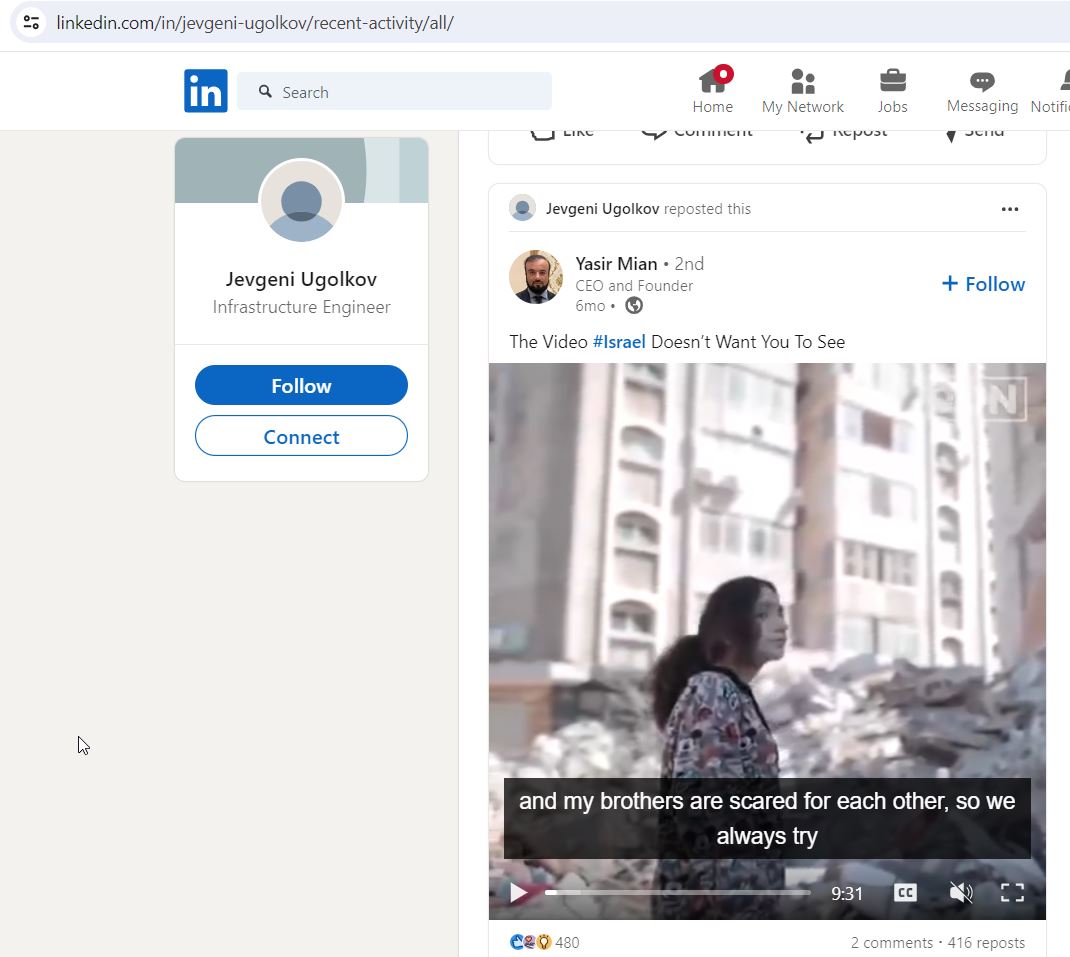
Task: Toggle closed captions with CC button
Action: pyautogui.click(x=905, y=893)
